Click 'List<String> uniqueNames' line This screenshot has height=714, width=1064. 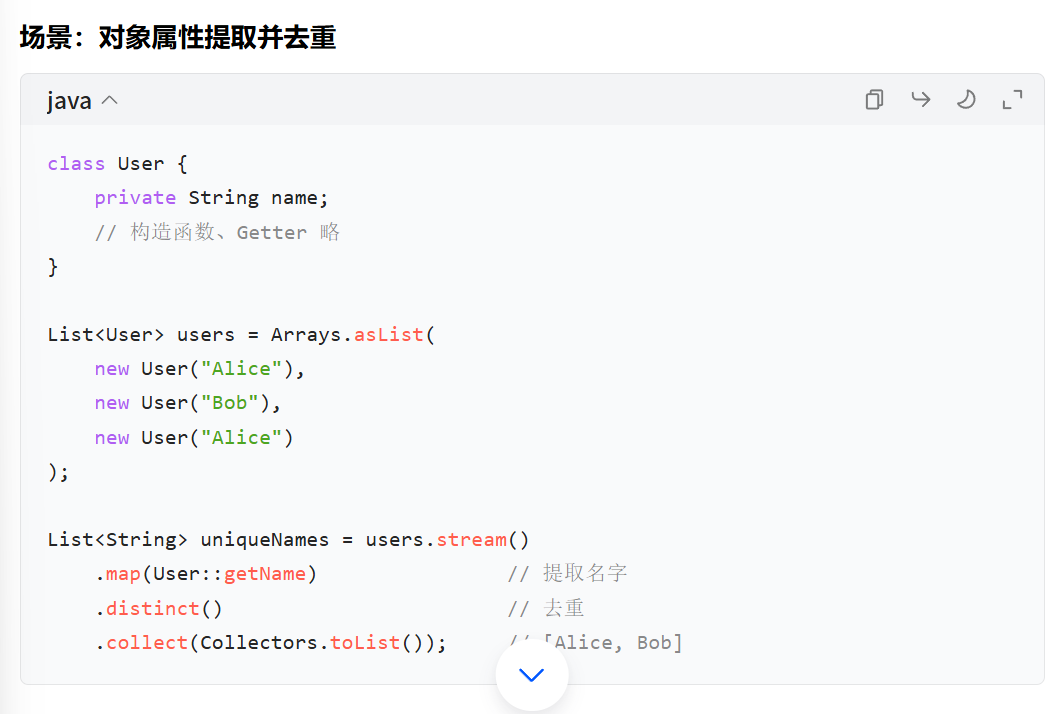288,540
